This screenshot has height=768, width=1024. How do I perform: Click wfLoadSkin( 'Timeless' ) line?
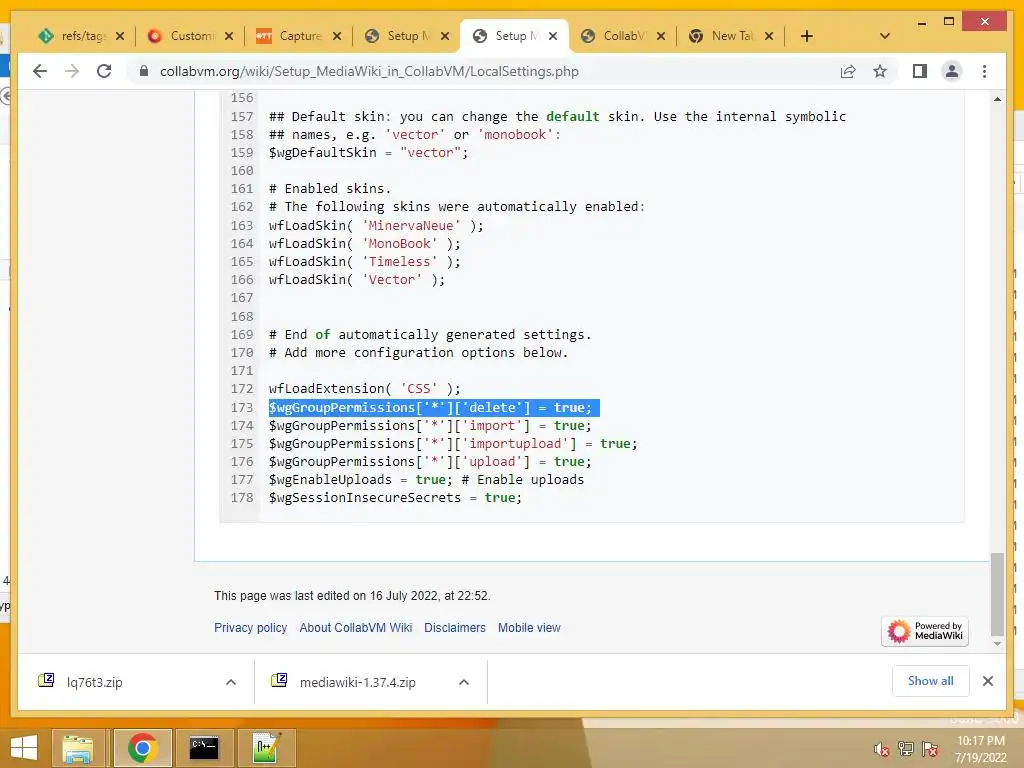364,261
